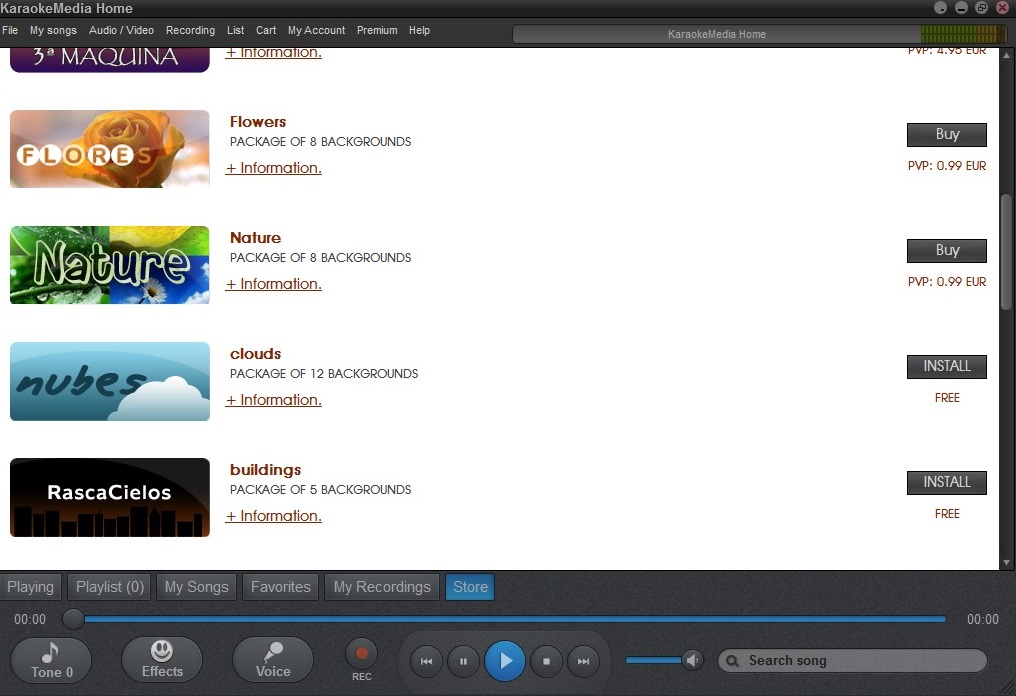Image resolution: width=1016 pixels, height=696 pixels.
Task: Expand information for the Flowers package
Action: [273, 167]
